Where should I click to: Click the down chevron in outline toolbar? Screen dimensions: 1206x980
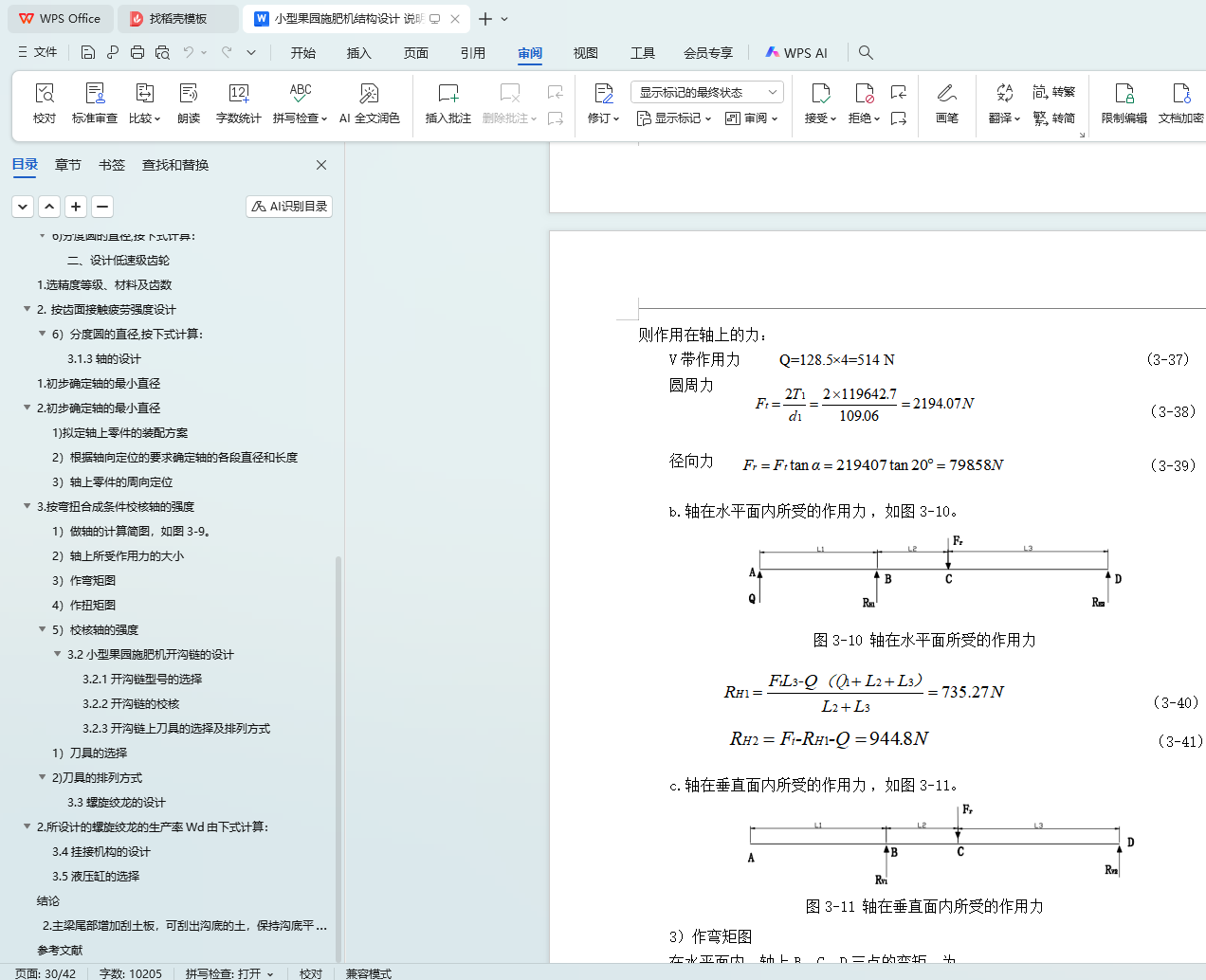(x=23, y=206)
